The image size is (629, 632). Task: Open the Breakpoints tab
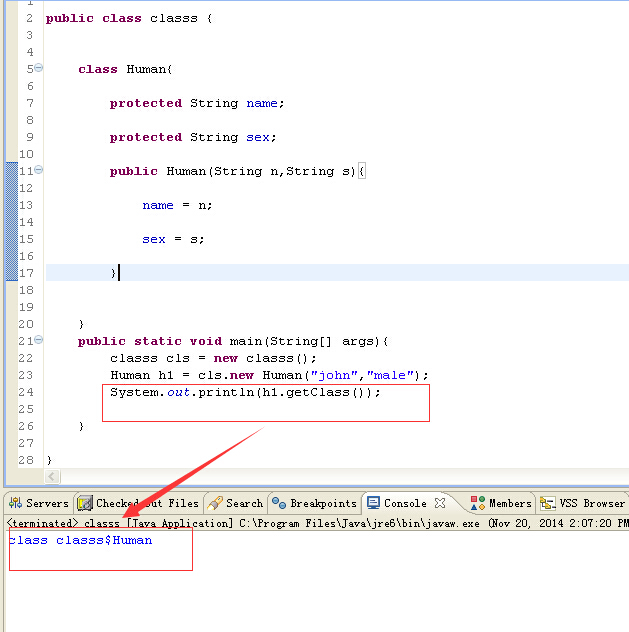(314, 503)
